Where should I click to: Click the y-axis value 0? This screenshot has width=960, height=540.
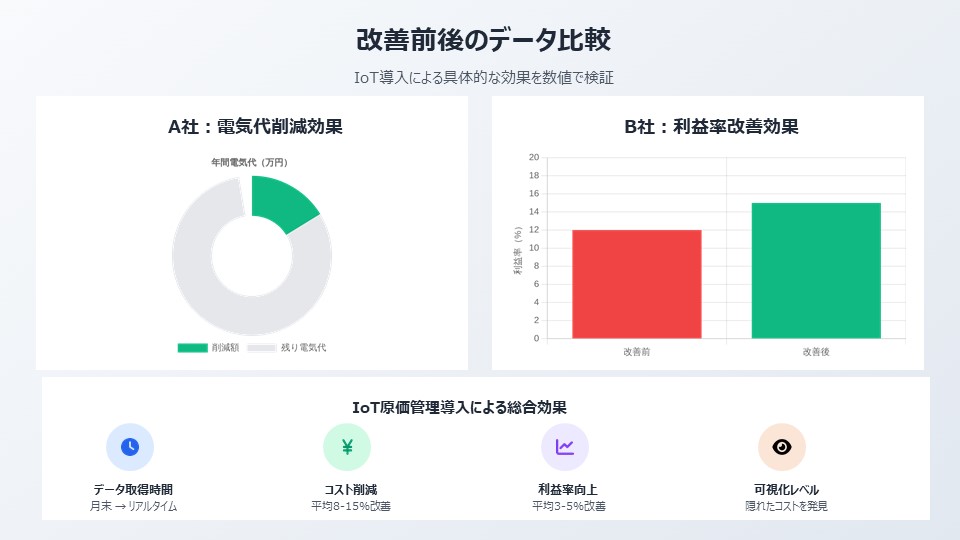(x=536, y=338)
